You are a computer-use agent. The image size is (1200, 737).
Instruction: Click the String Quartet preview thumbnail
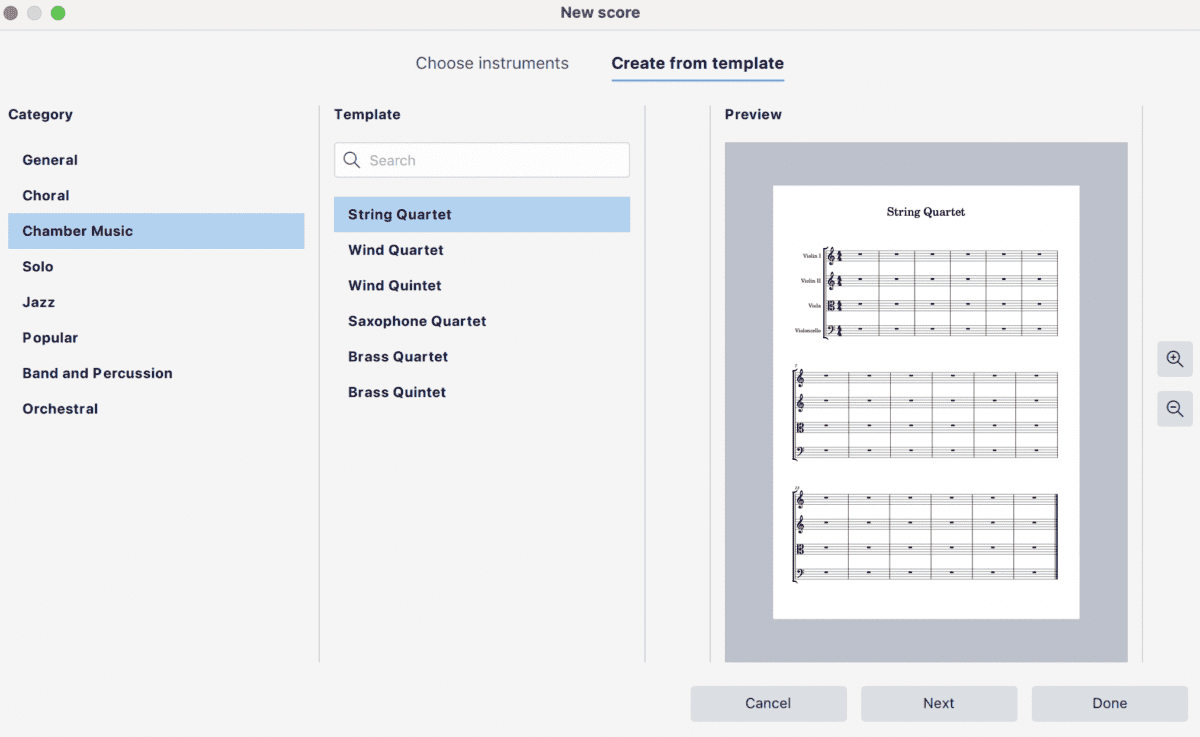click(x=925, y=400)
